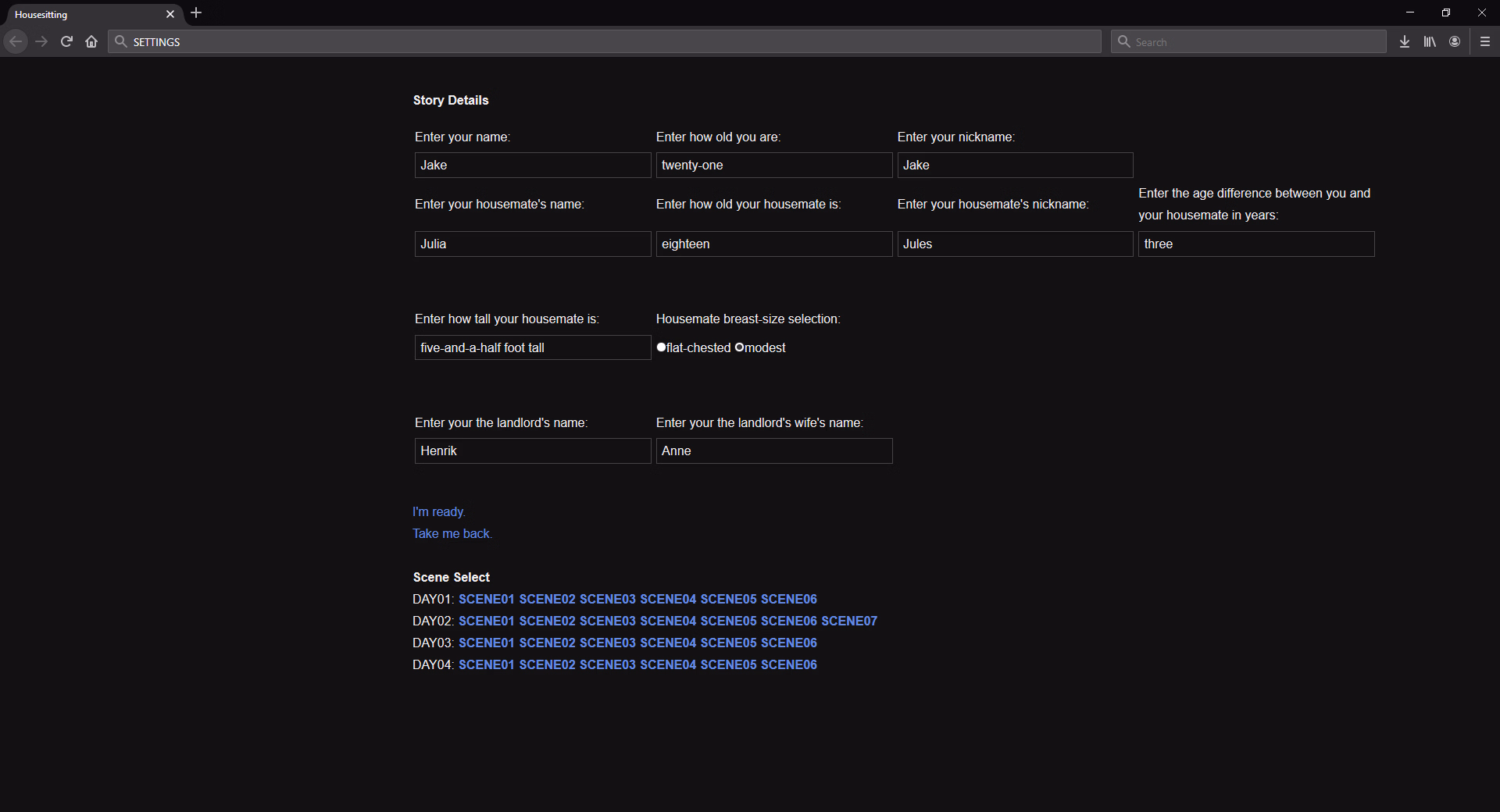Open the browser application menu
The width and height of the screenshot is (1500, 812).
tap(1484, 41)
